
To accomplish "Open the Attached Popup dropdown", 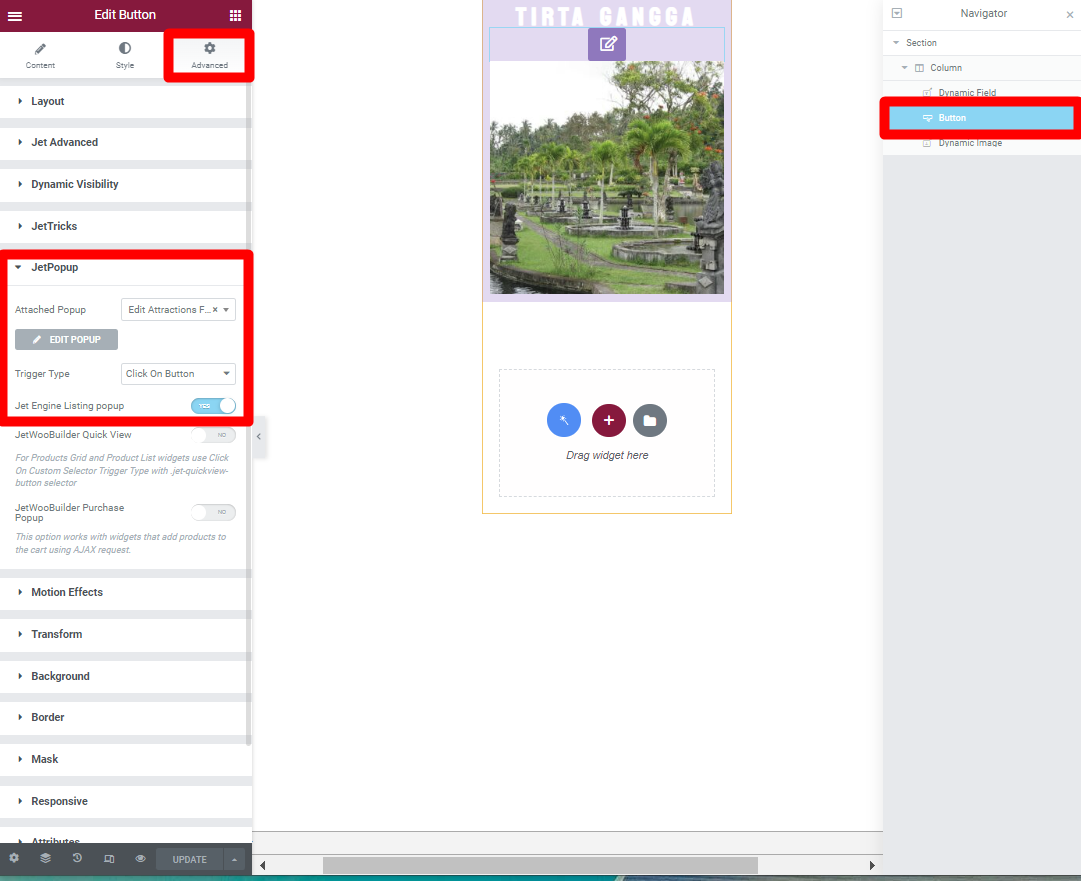I will 178,310.
